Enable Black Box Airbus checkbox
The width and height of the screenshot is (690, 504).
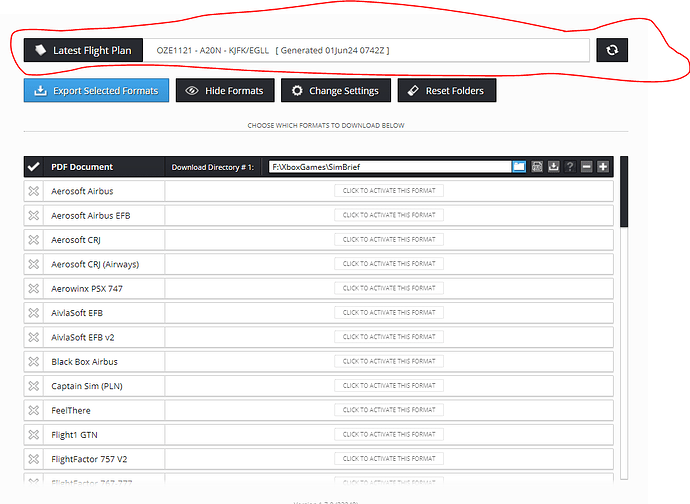[33, 361]
